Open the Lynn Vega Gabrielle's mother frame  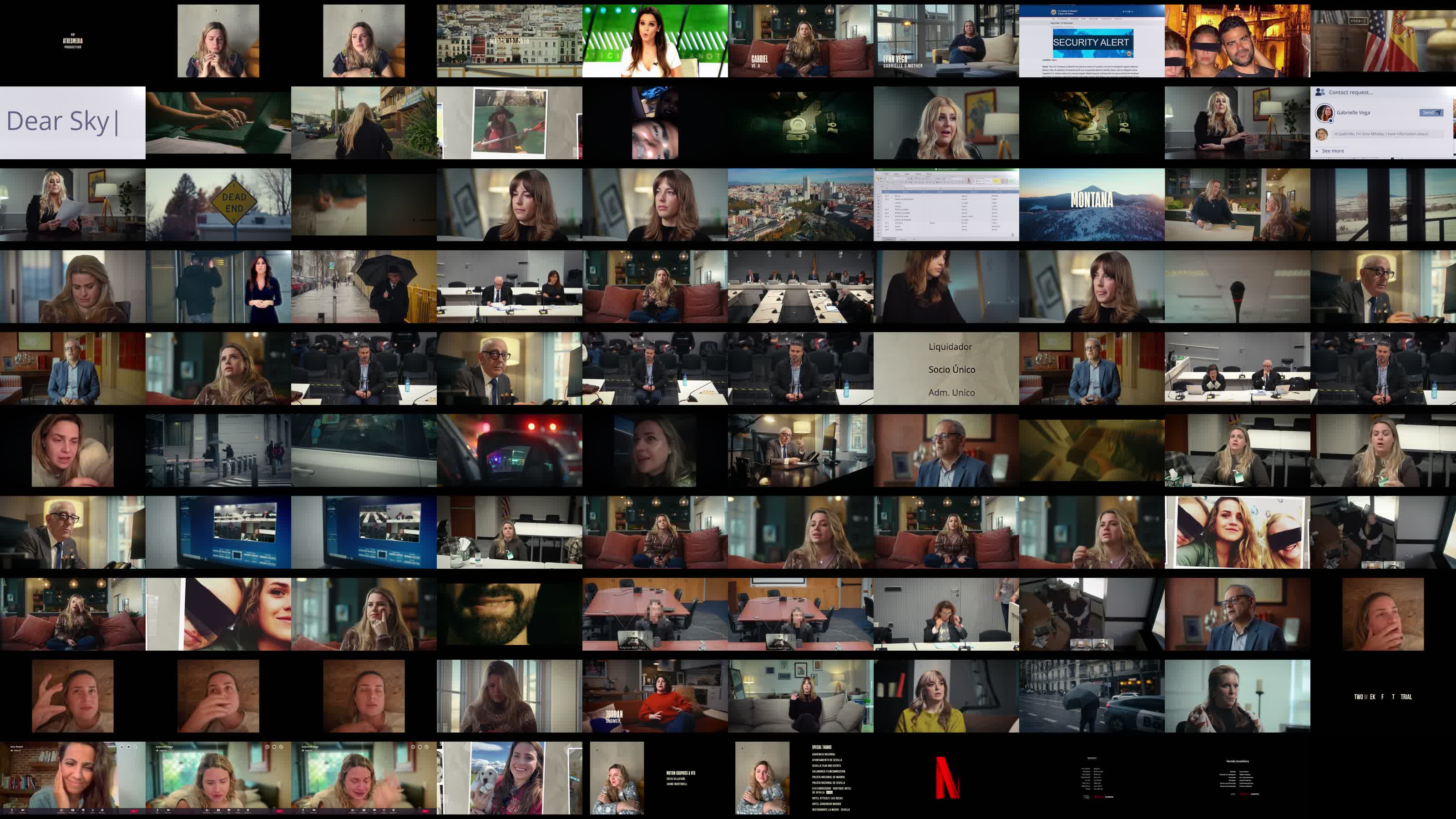[x=946, y=40]
